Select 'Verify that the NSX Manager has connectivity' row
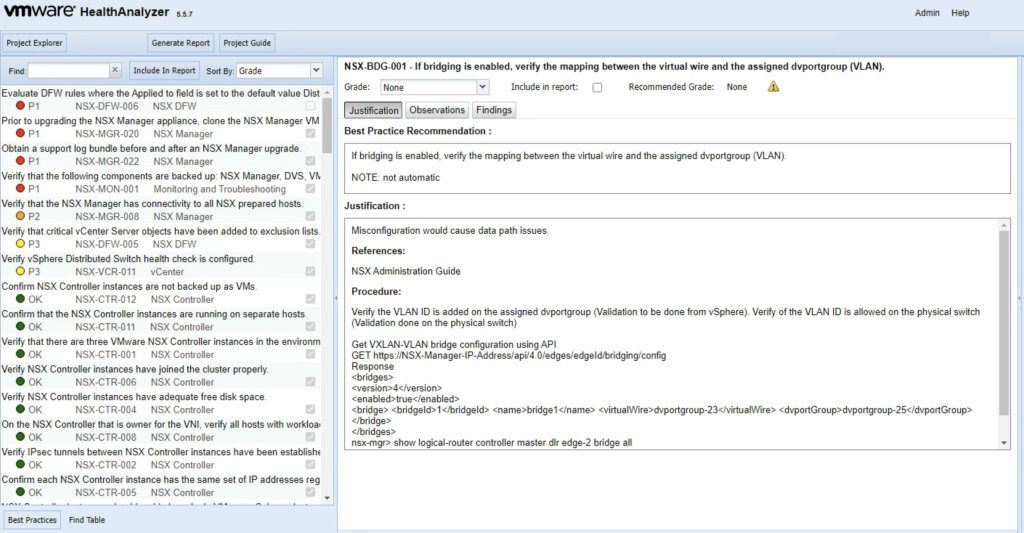 coord(161,210)
